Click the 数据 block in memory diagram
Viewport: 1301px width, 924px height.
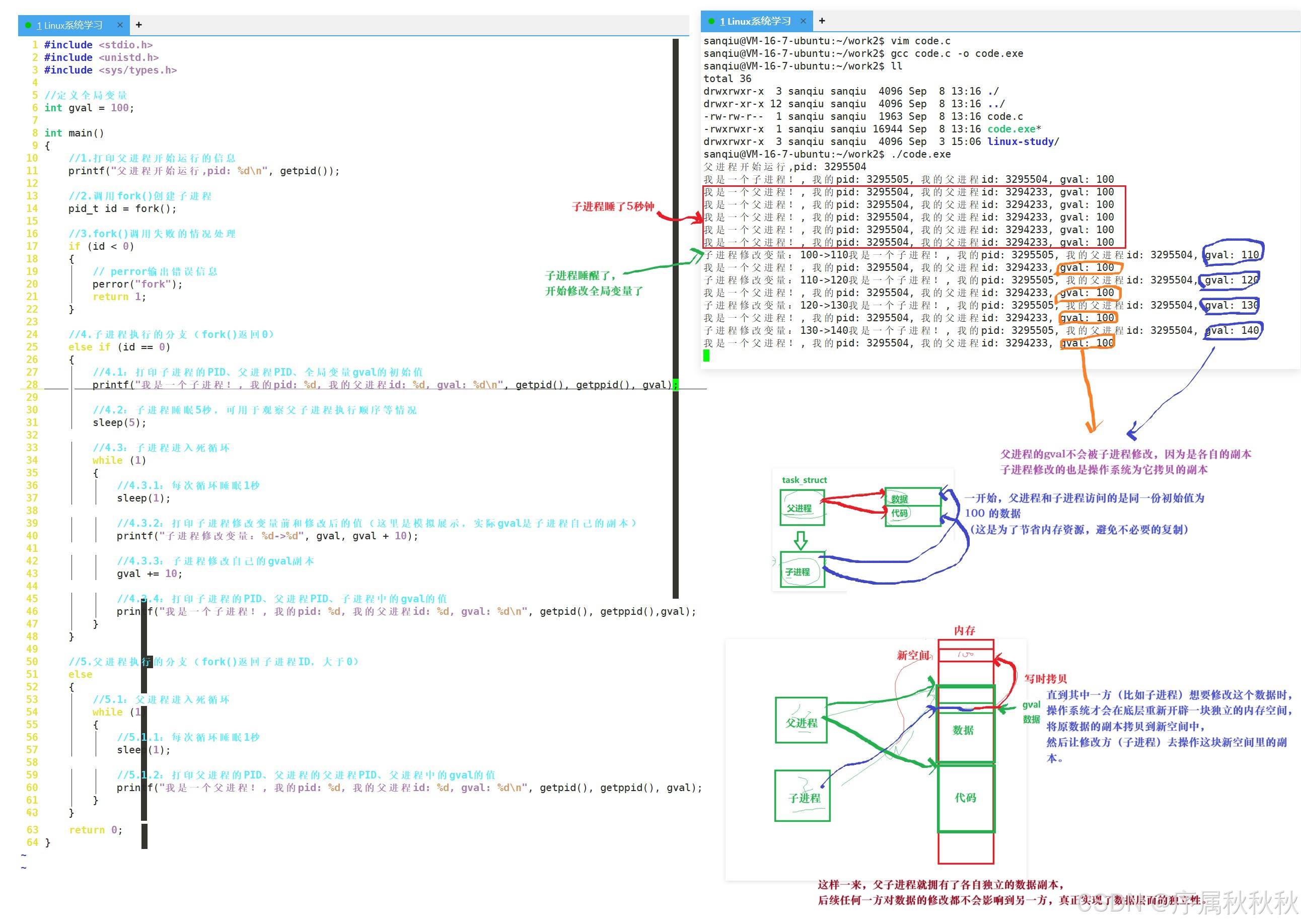(x=964, y=730)
